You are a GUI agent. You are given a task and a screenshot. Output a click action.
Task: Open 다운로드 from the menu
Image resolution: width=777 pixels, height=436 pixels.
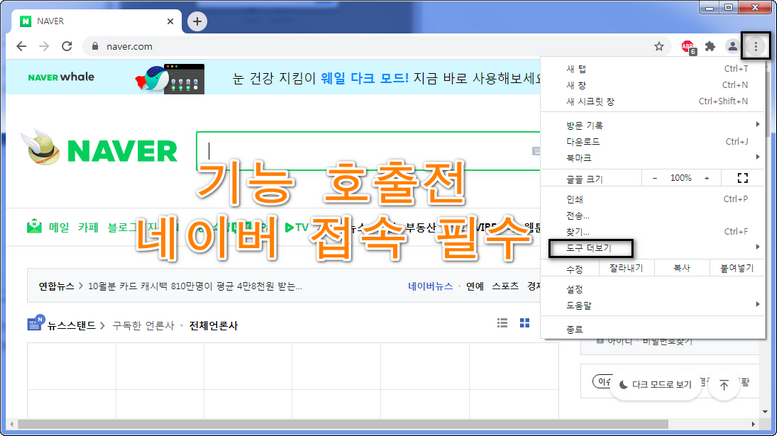click(x=653, y=142)
